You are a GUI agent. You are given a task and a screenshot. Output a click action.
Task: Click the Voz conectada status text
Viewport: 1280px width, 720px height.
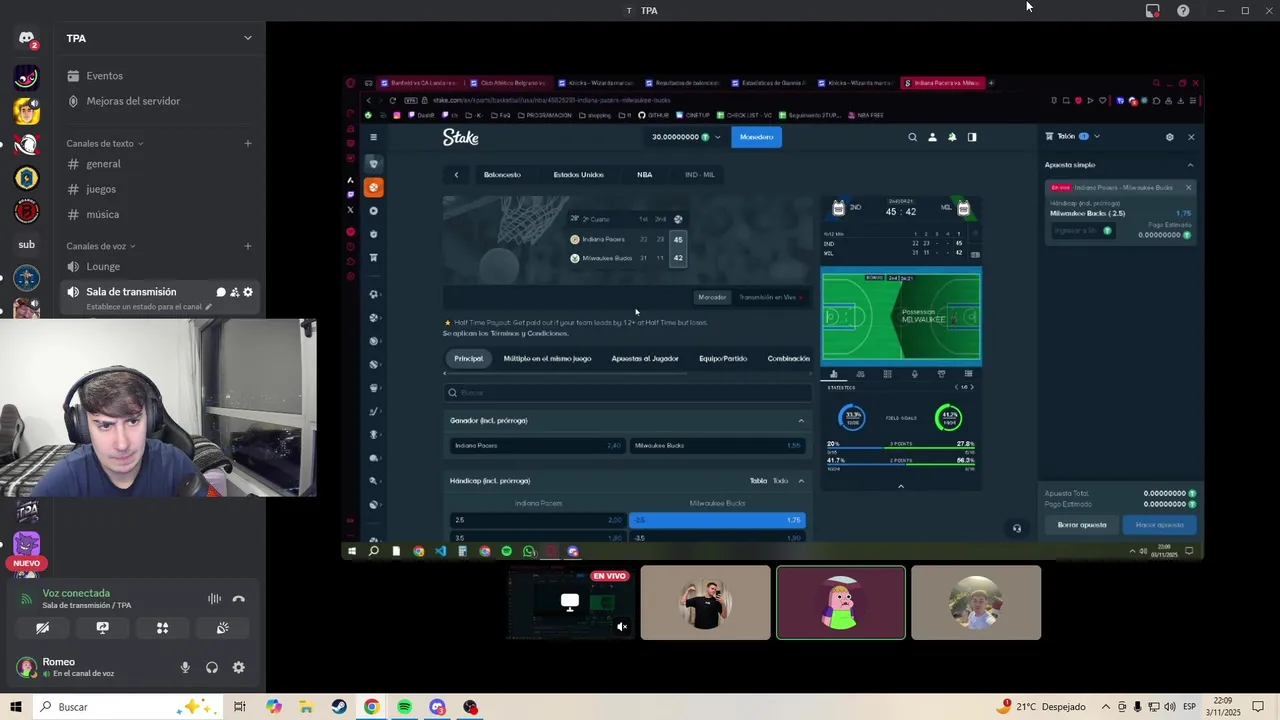(76, 593)
